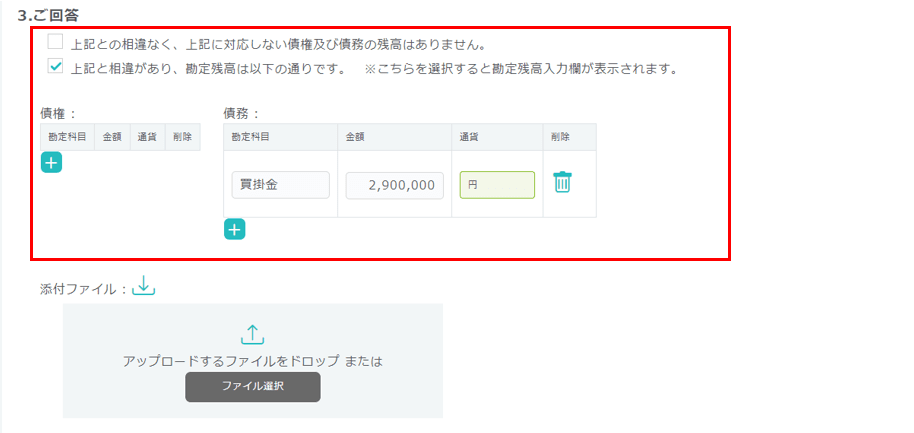Check the 上記との相違なく checkbox
This screenshot has height=433, width=914.
(55, 42)
